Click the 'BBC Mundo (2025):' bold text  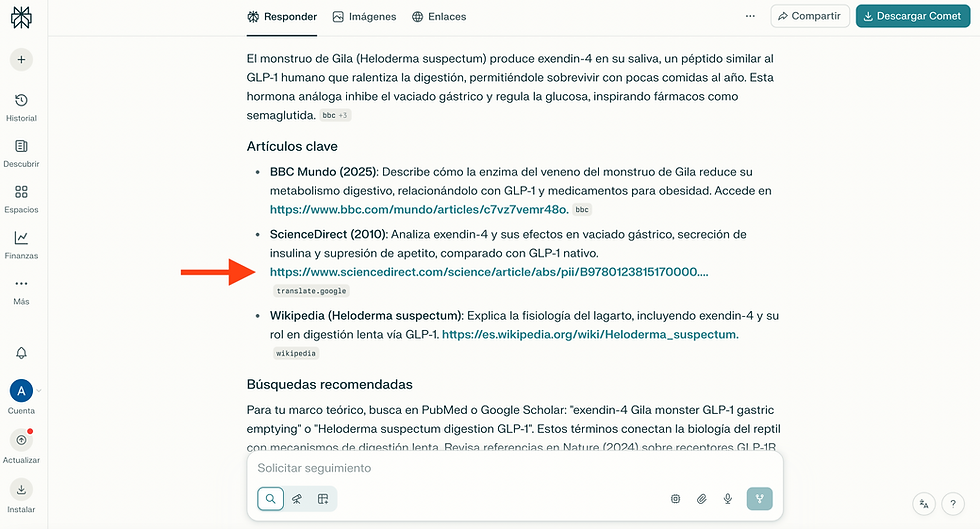coord(324,172)
